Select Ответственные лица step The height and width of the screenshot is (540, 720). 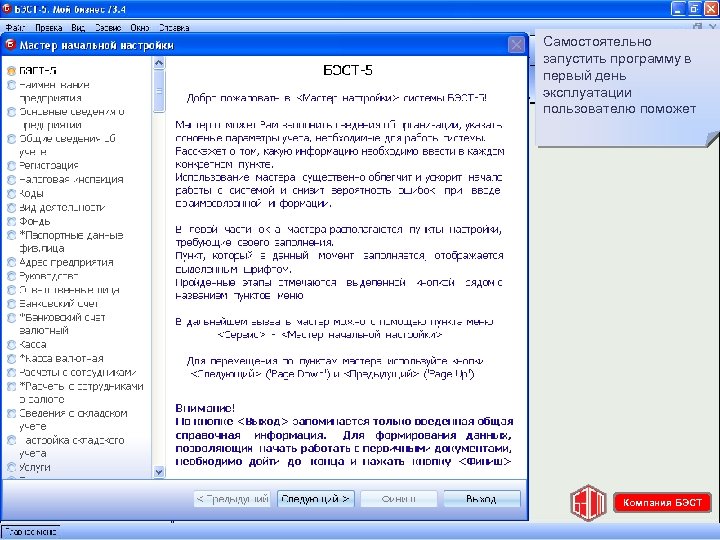pyautogui.click(x=63, y=290)
